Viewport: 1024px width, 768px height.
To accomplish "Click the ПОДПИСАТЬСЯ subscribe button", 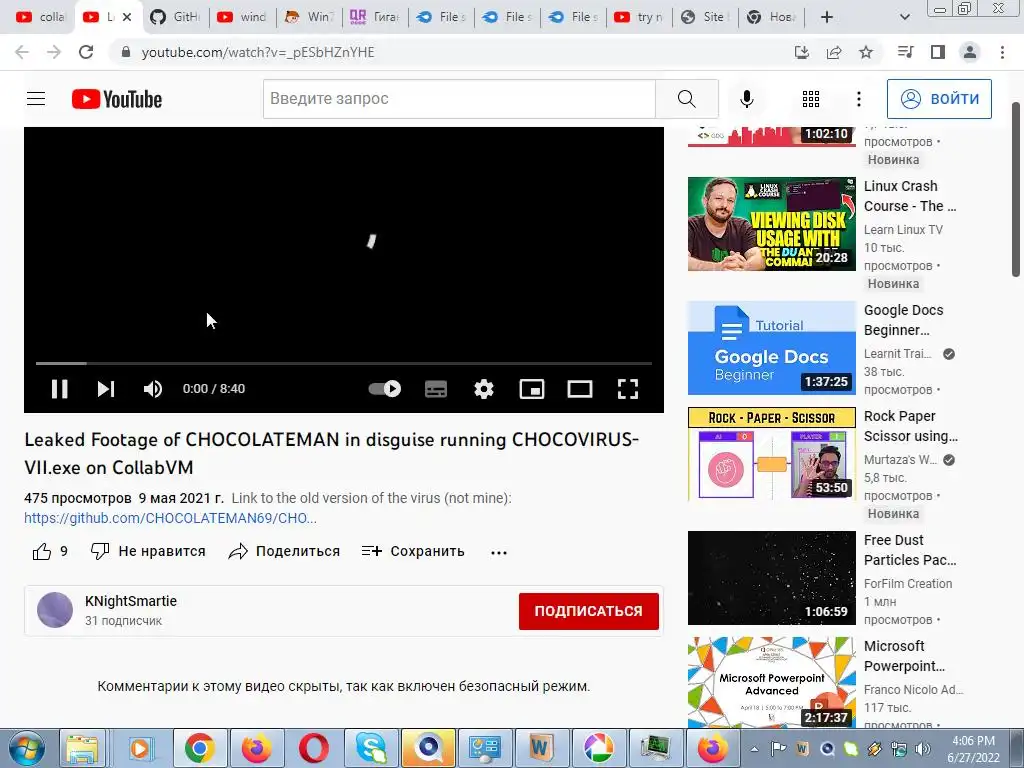I will 588,611.
